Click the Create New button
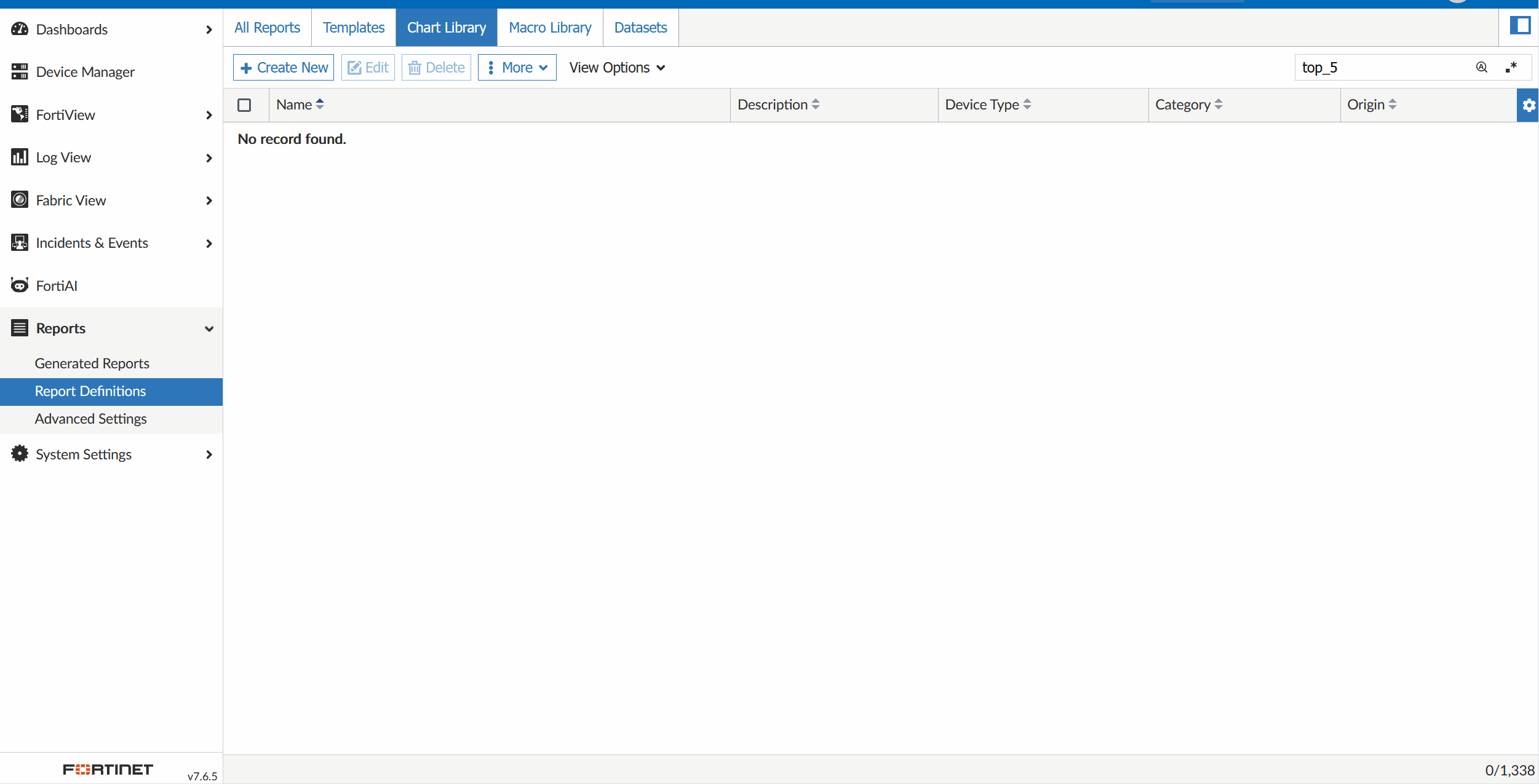Viewport: 1539px width, 784px height. [284, 68]
